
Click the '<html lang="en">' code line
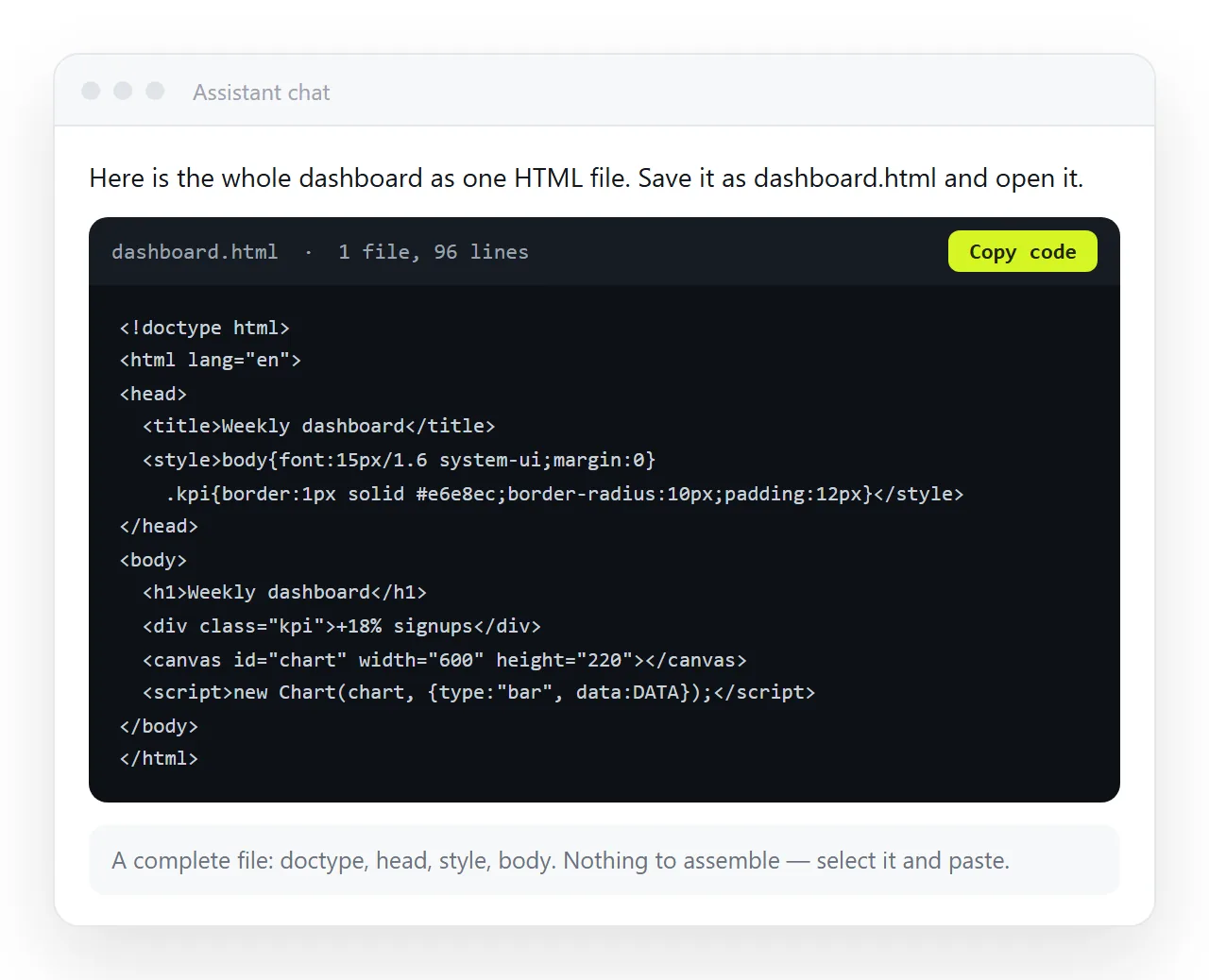click(210, 360)
